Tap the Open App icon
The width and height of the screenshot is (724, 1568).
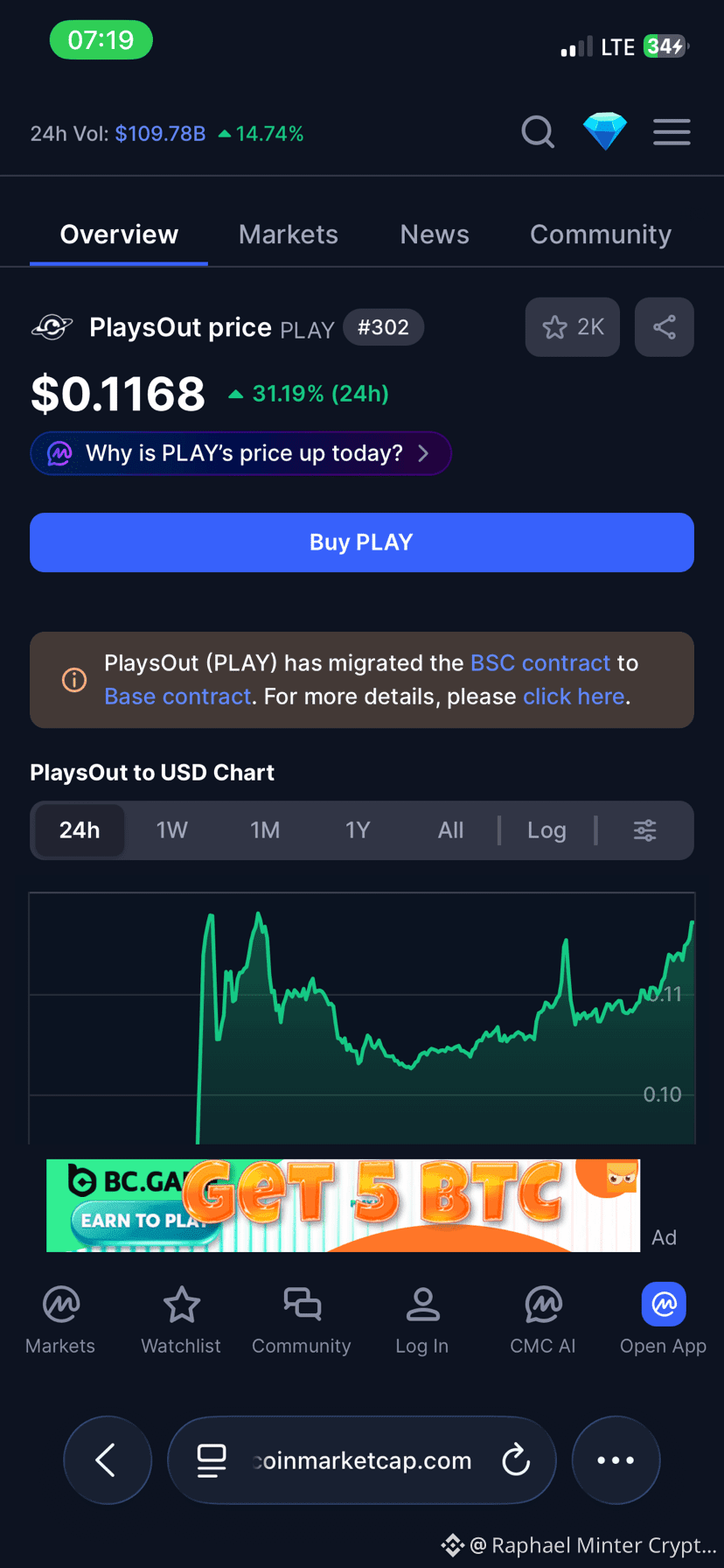pyautogui.click(x=664, y=1319)
